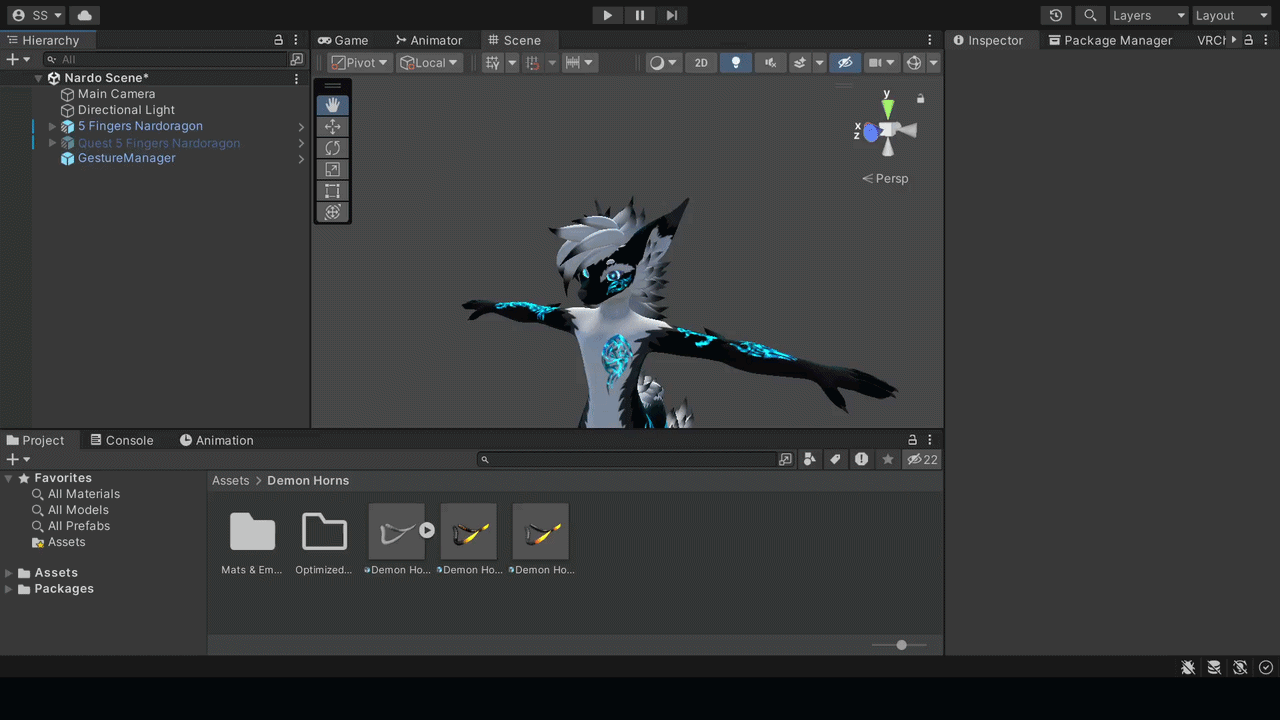Open the Layout dropdown
Screen dimensions: 1280x720
coord(1231,15)
